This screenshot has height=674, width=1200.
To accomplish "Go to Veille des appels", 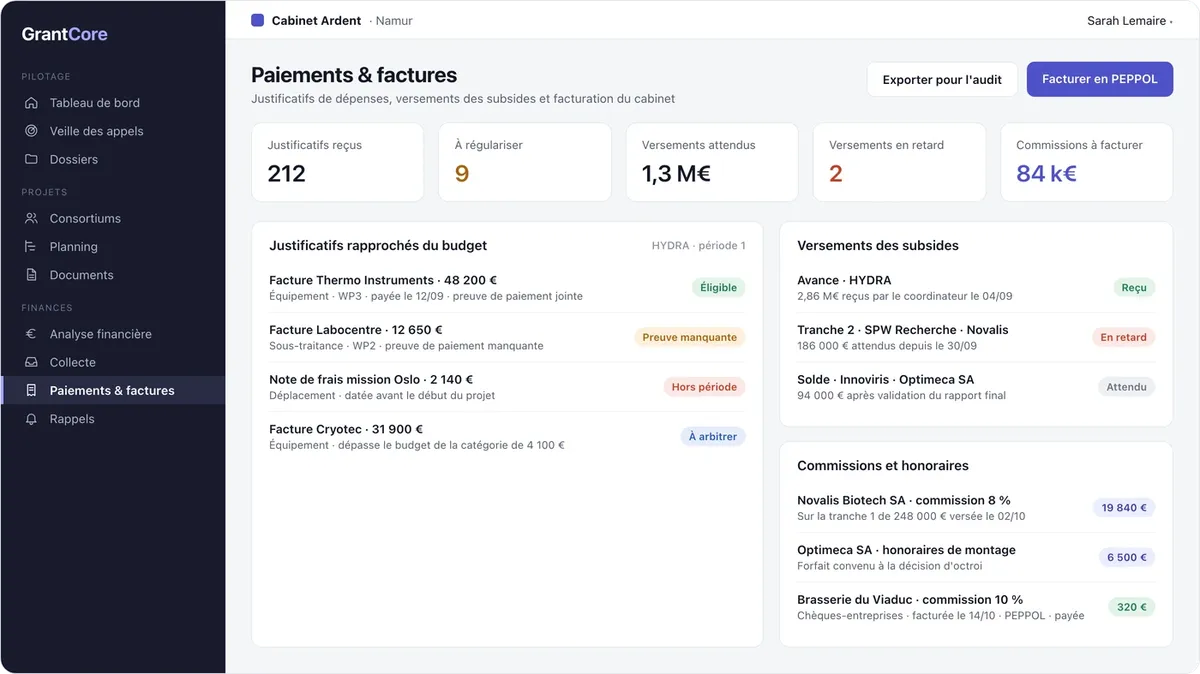I will click(112, 131).
